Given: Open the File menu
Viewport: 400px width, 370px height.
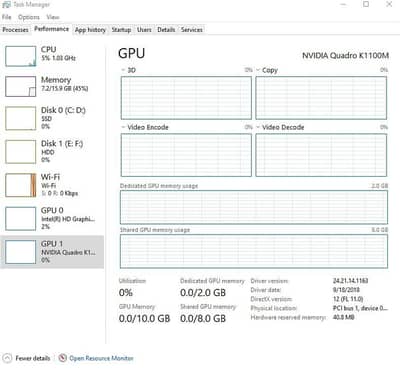Looking at the screenshot, I should 6,17.
